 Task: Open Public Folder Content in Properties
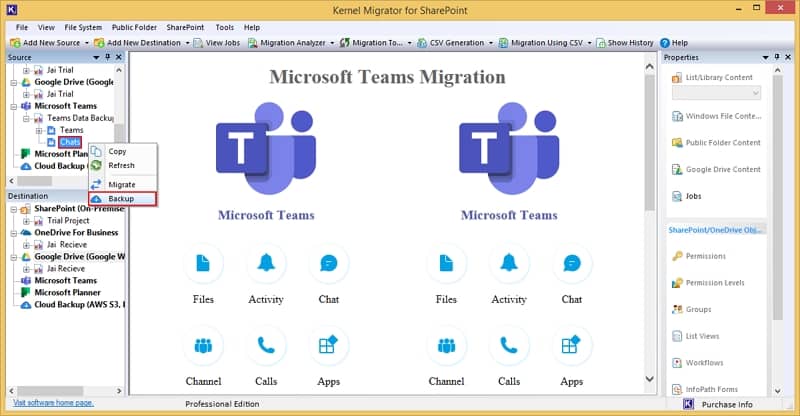click(716, 143)
